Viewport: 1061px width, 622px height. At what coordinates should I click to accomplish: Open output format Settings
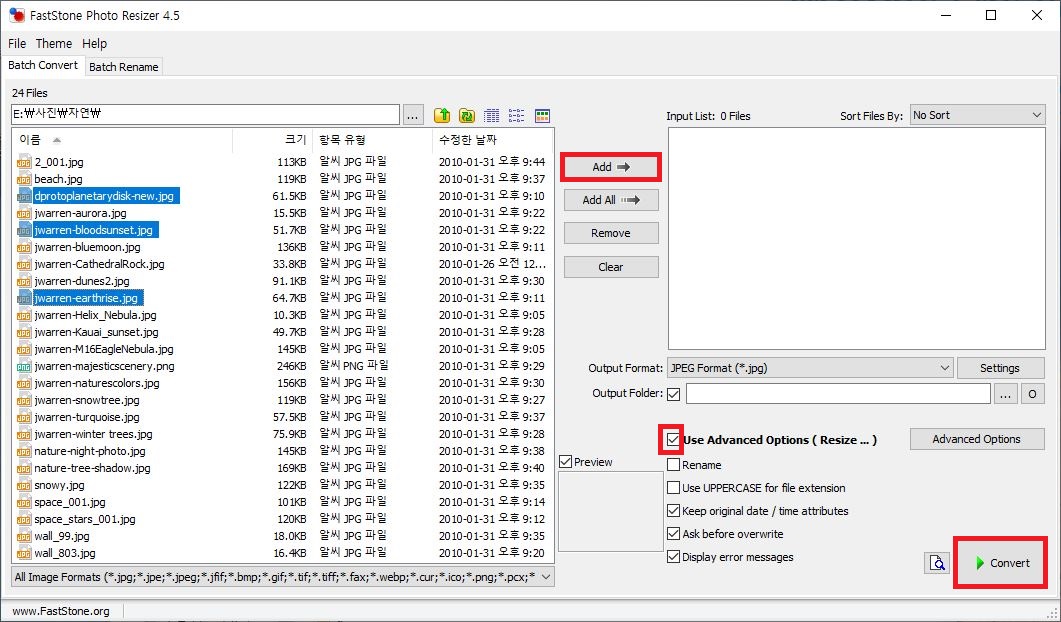(x=1000, y=368)
